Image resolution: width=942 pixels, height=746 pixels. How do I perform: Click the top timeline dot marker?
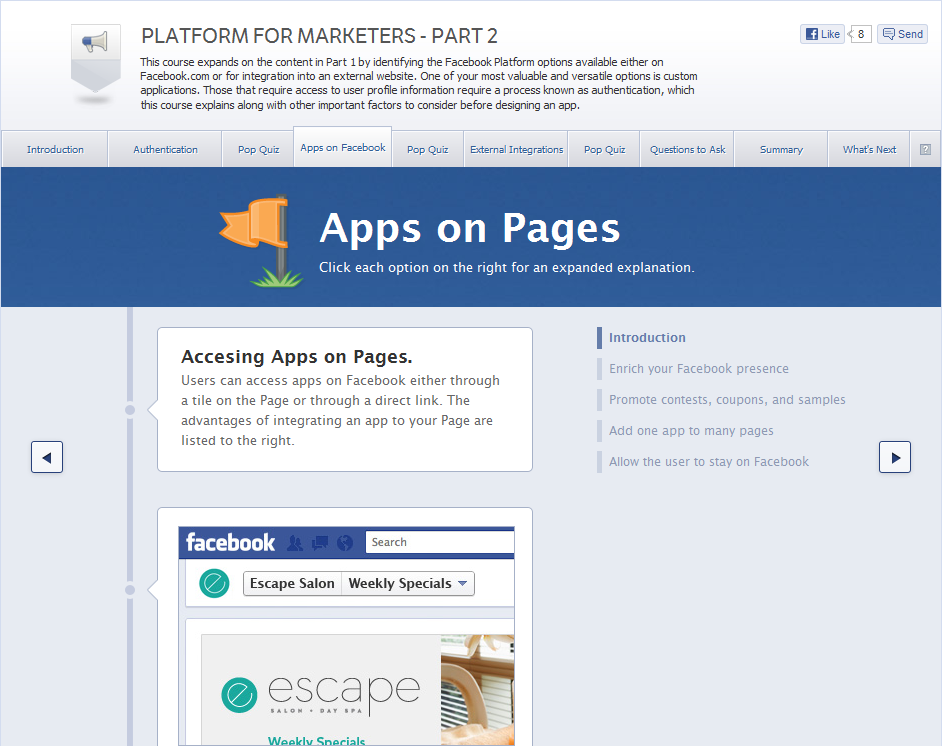pos(130,410)
